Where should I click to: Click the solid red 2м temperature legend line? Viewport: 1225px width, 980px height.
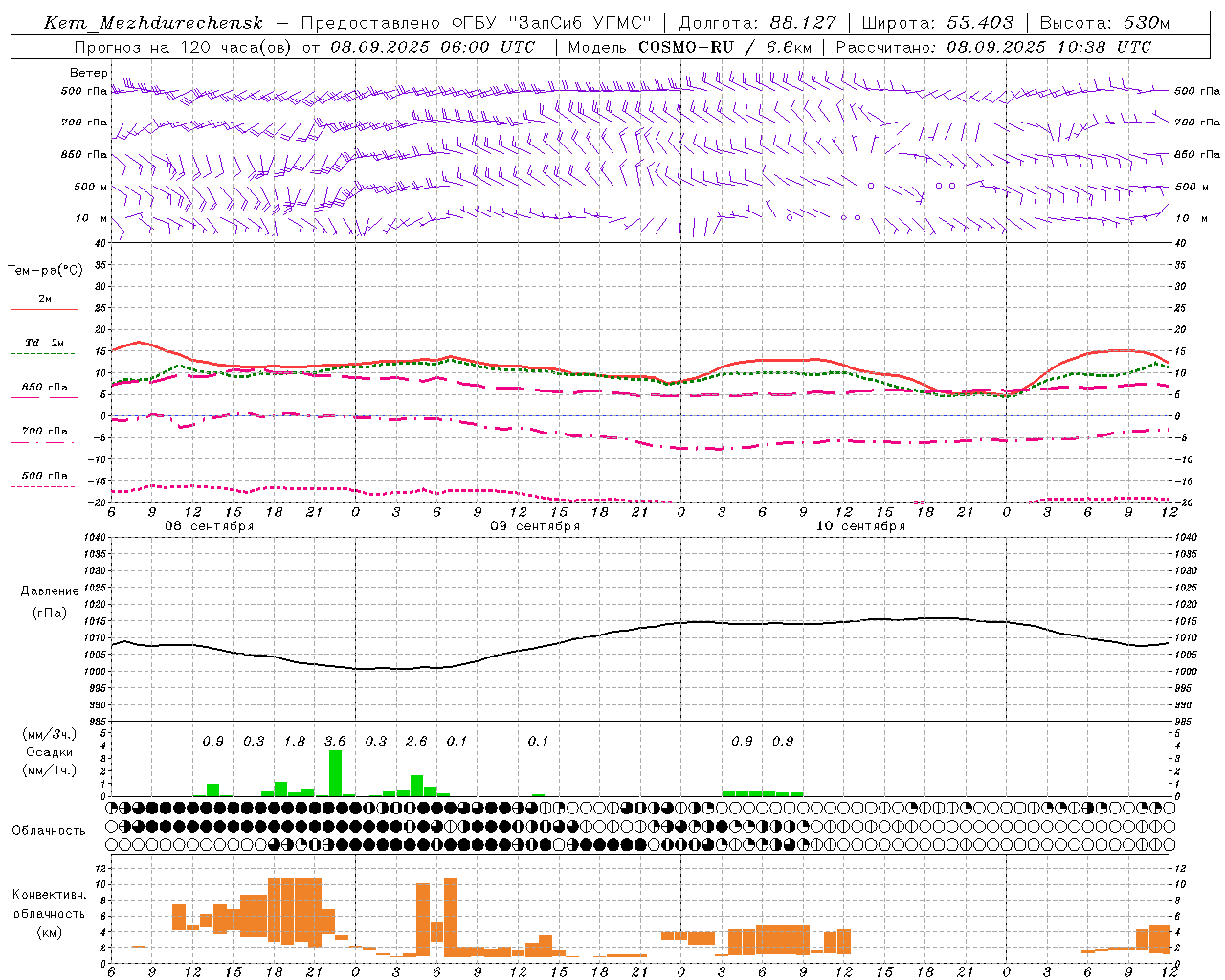[44, 310]
